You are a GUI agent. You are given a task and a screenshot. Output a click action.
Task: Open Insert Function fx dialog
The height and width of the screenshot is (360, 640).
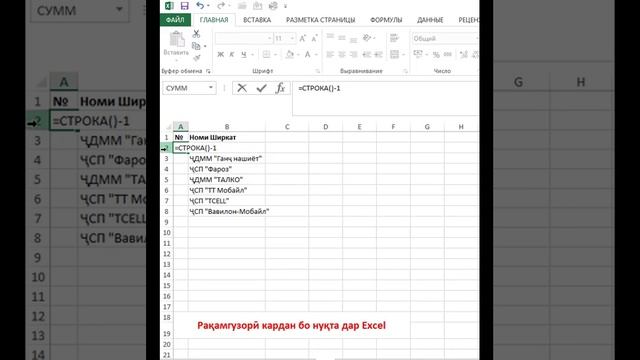[x=280, y=88]
